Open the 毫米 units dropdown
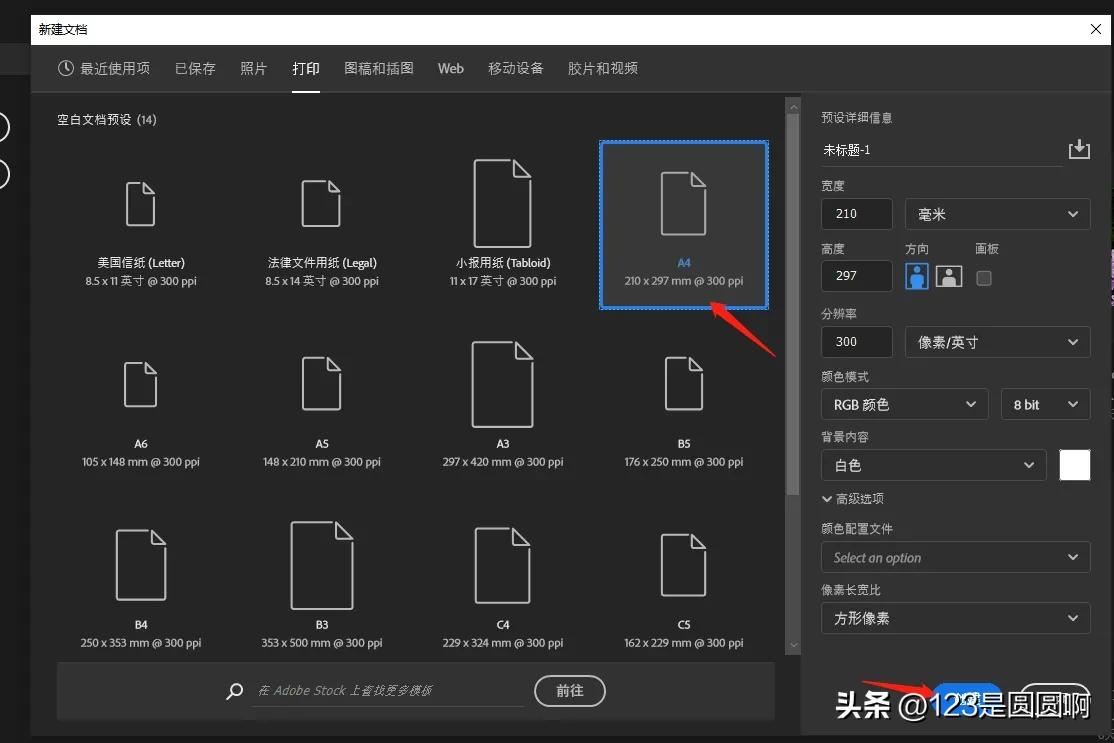The image size is (1114, 743). (x=996, y=213)
